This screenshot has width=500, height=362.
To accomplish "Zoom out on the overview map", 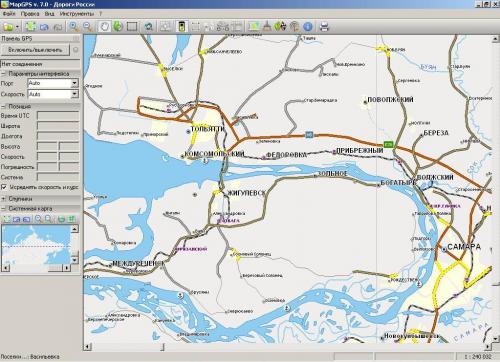I will tap(49, 219).
